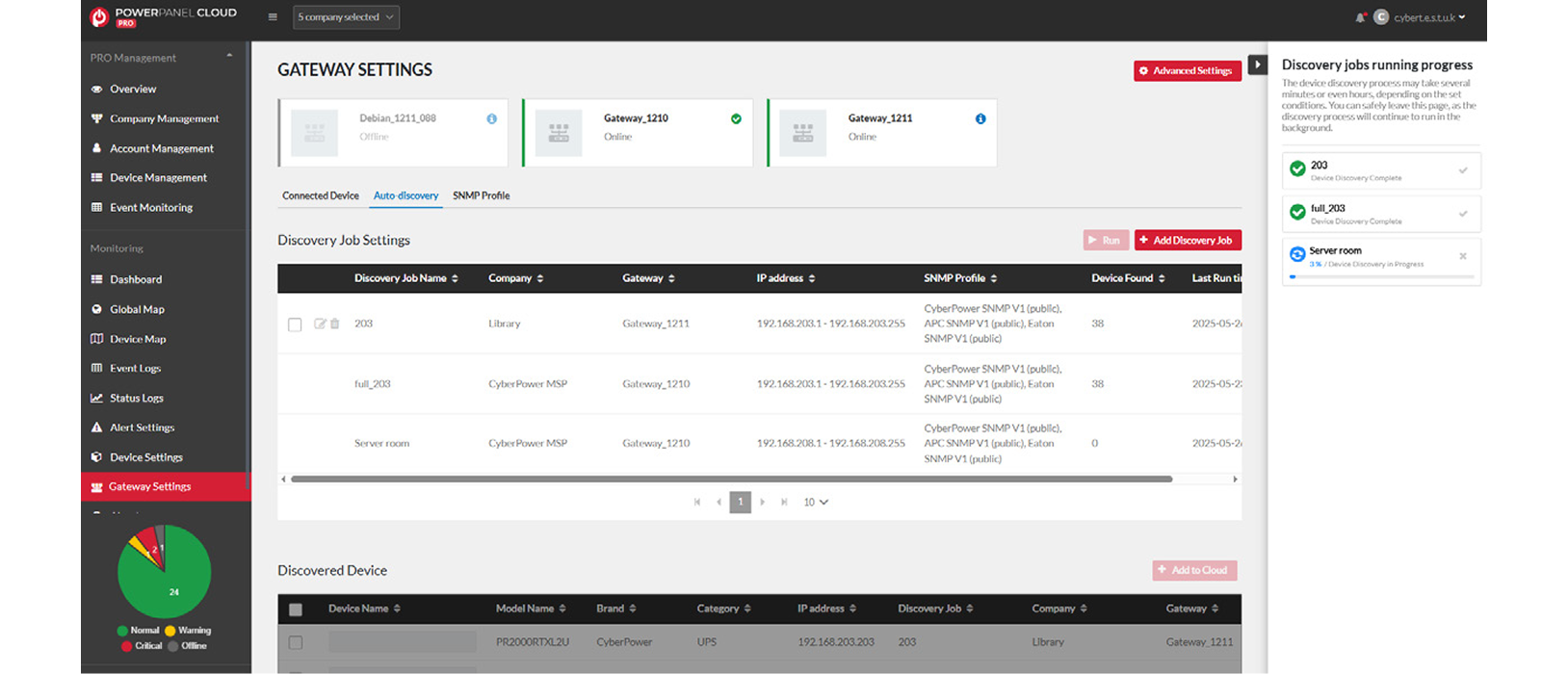1568x674 pixels.
Task: Click info icon on Gateway_1211 card
Action: click(980, 118)
